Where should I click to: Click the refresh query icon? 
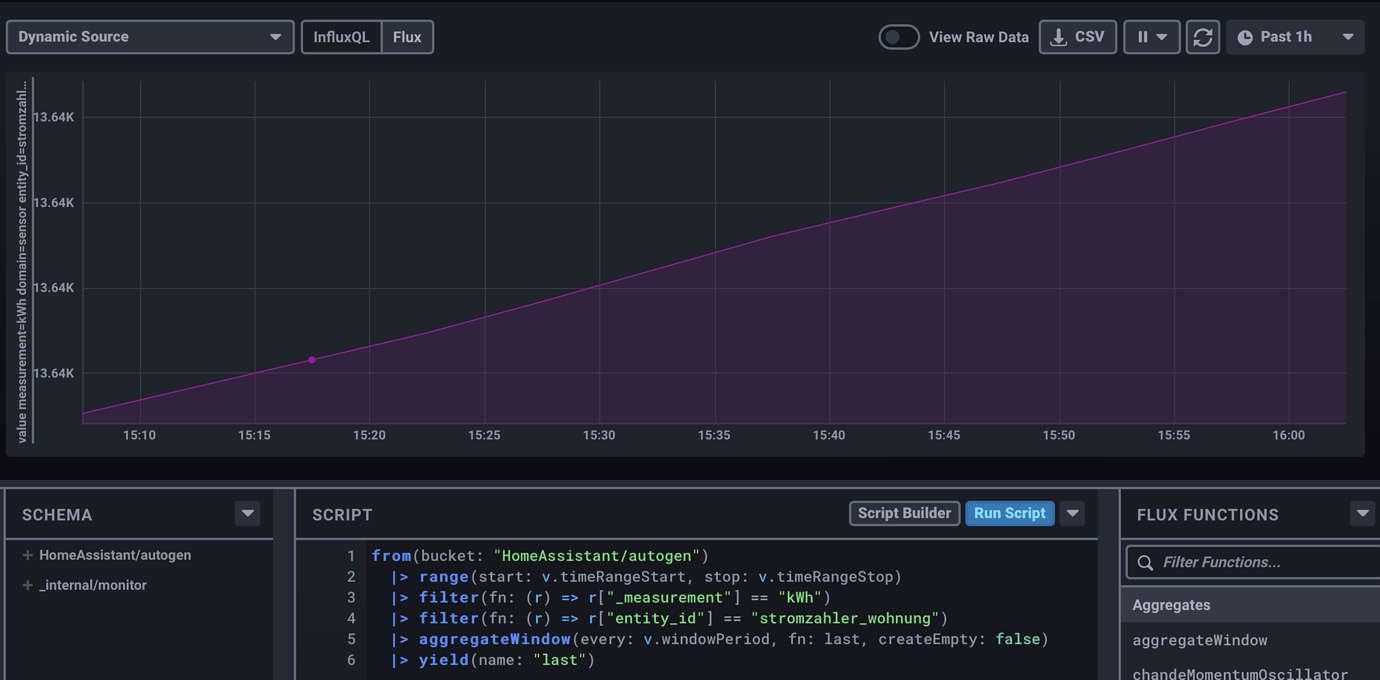(x=1202, y=36)
